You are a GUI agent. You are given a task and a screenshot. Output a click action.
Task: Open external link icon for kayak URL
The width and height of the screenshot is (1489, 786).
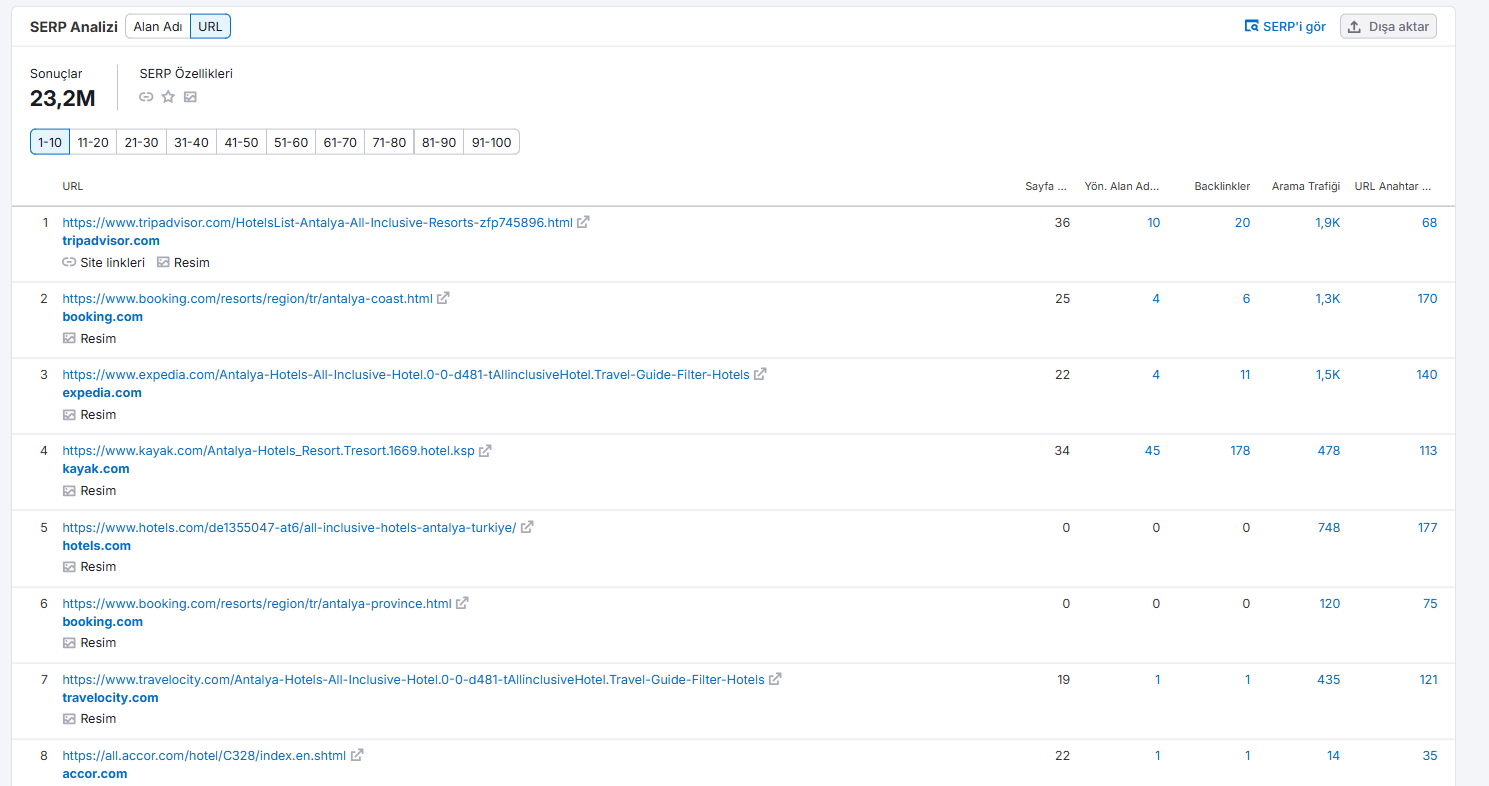tap(485, 451)
